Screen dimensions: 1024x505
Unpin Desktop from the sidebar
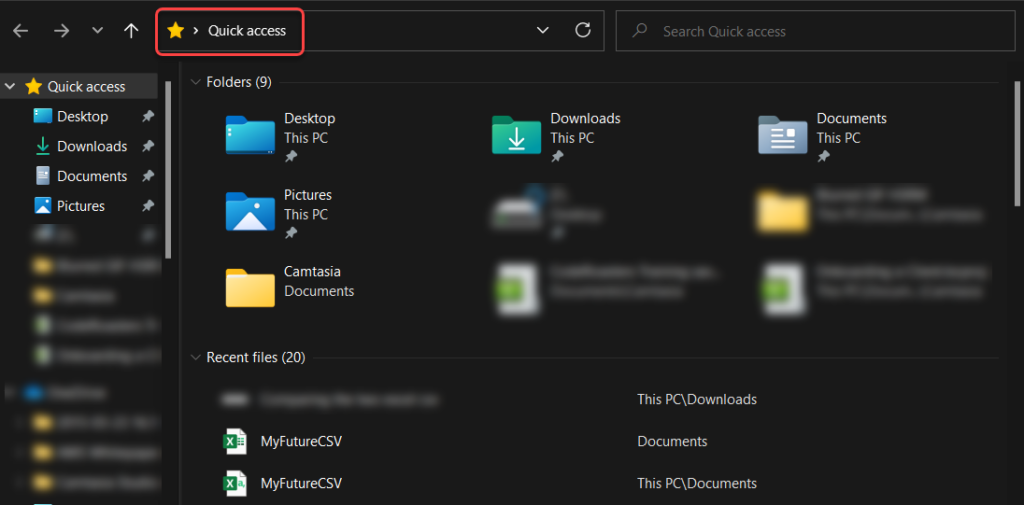click(148, 117)
